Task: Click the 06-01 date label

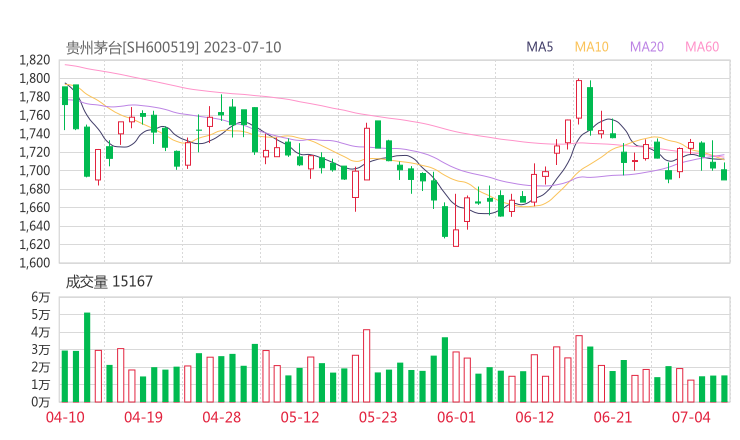Action: pyautogui.click(x=456, y=417)
